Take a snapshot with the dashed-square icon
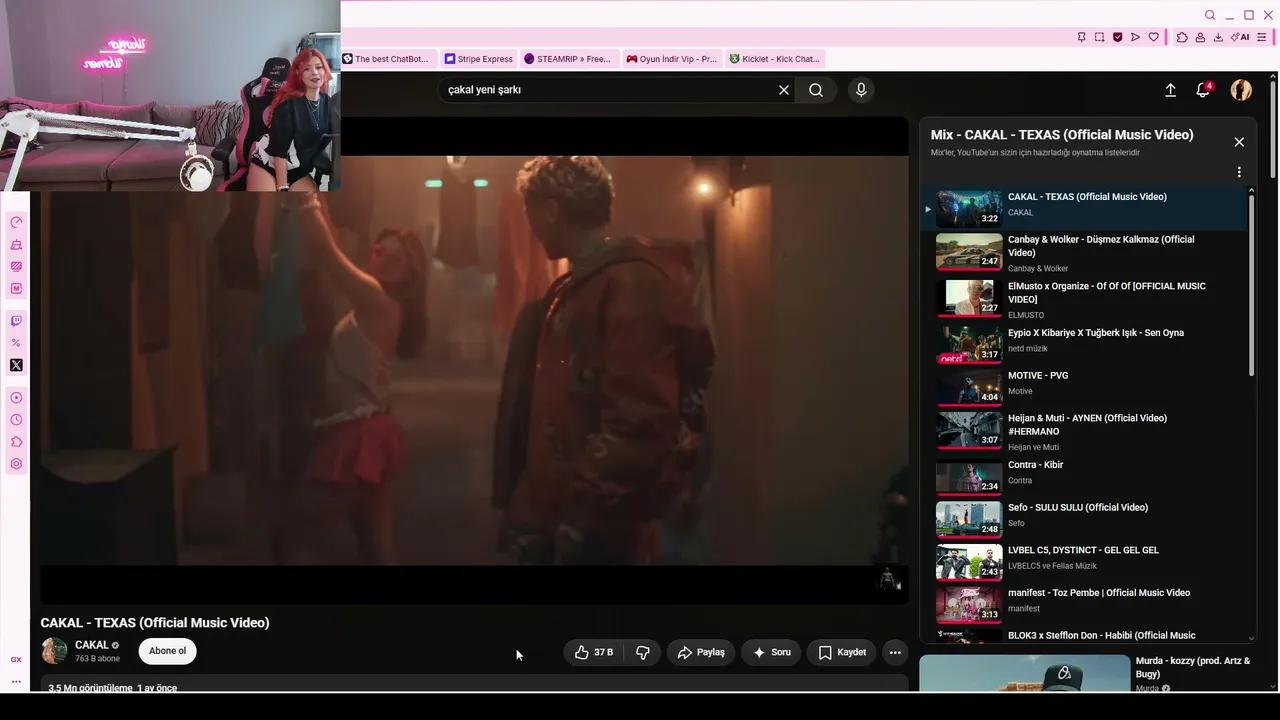Image resolution: width=1280 pixels, height=720 pixels. 1099,37
